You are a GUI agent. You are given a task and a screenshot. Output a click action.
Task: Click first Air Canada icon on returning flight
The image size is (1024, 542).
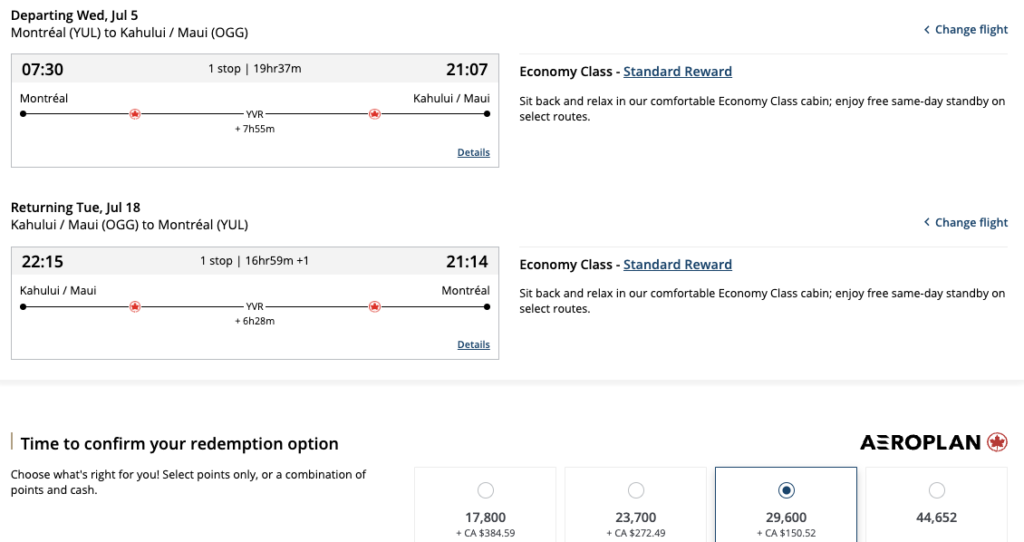click(x=135, y=306)
